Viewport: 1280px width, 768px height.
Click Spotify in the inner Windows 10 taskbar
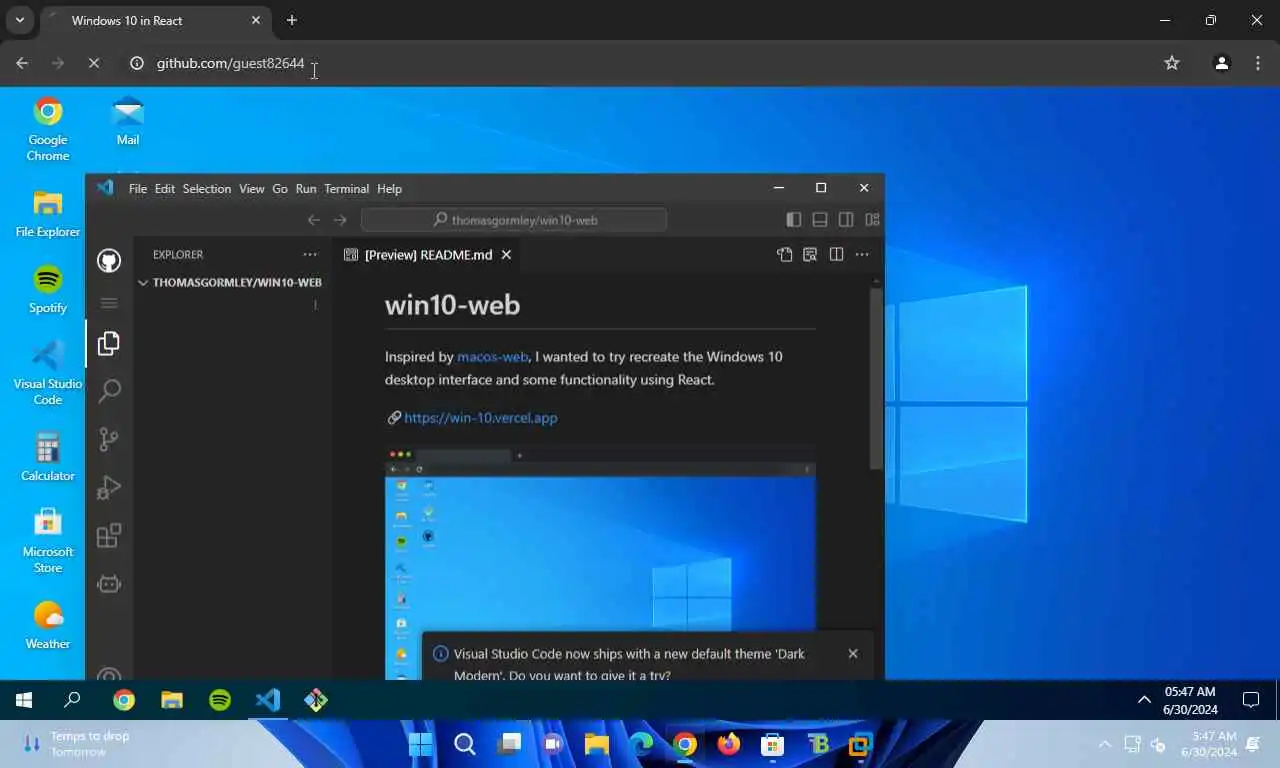pyautogui.click(x=220, y=700)
